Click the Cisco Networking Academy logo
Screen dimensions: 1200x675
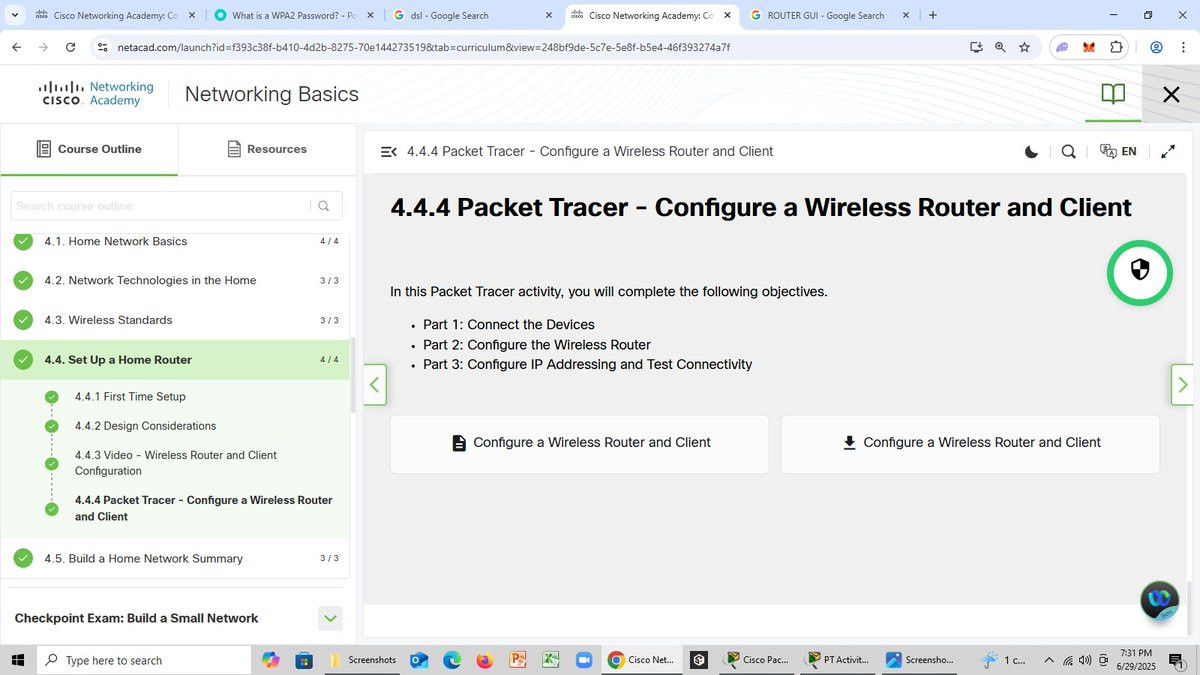coord(96,94)
